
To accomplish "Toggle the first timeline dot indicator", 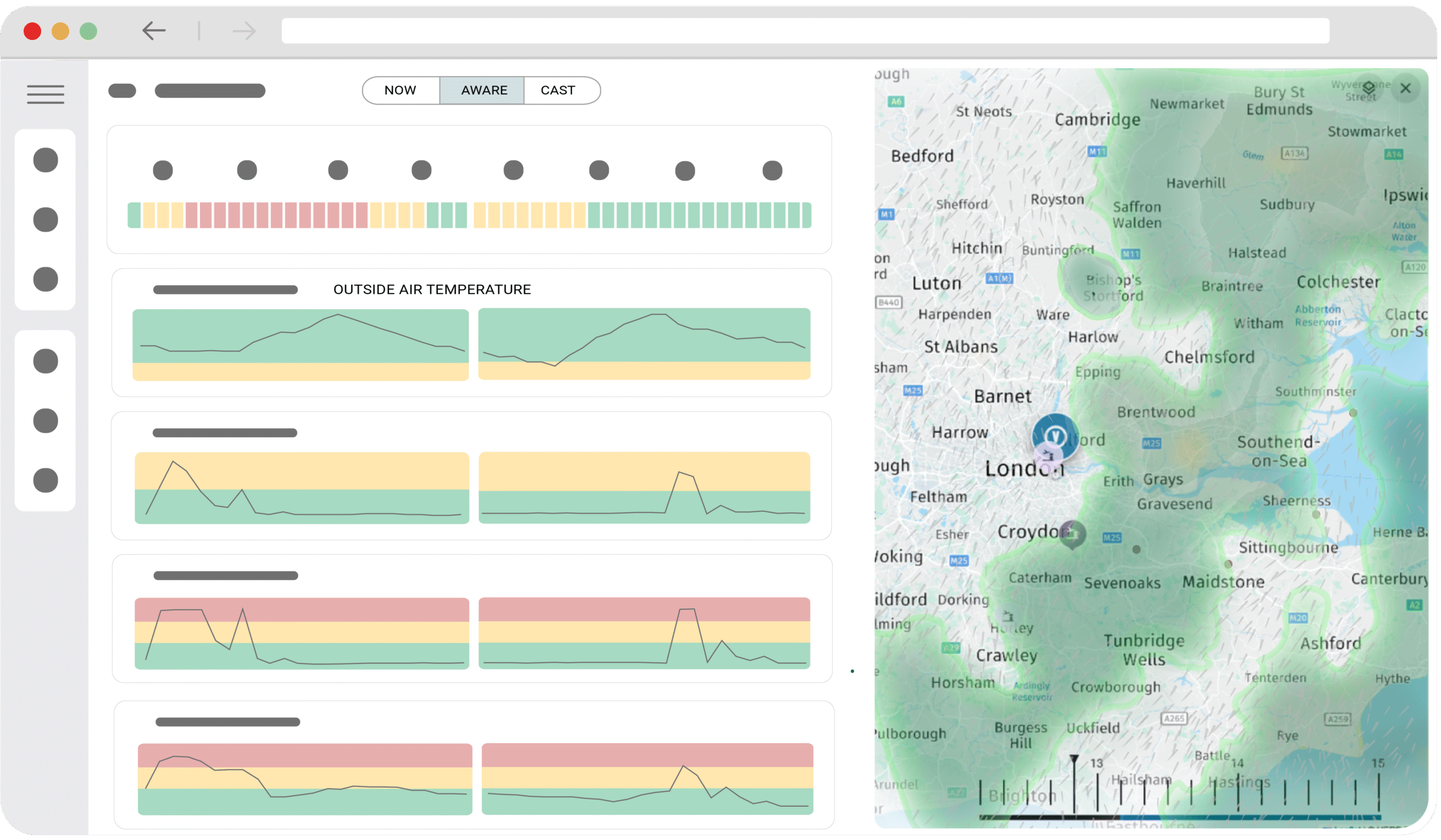I will (163, 170).
